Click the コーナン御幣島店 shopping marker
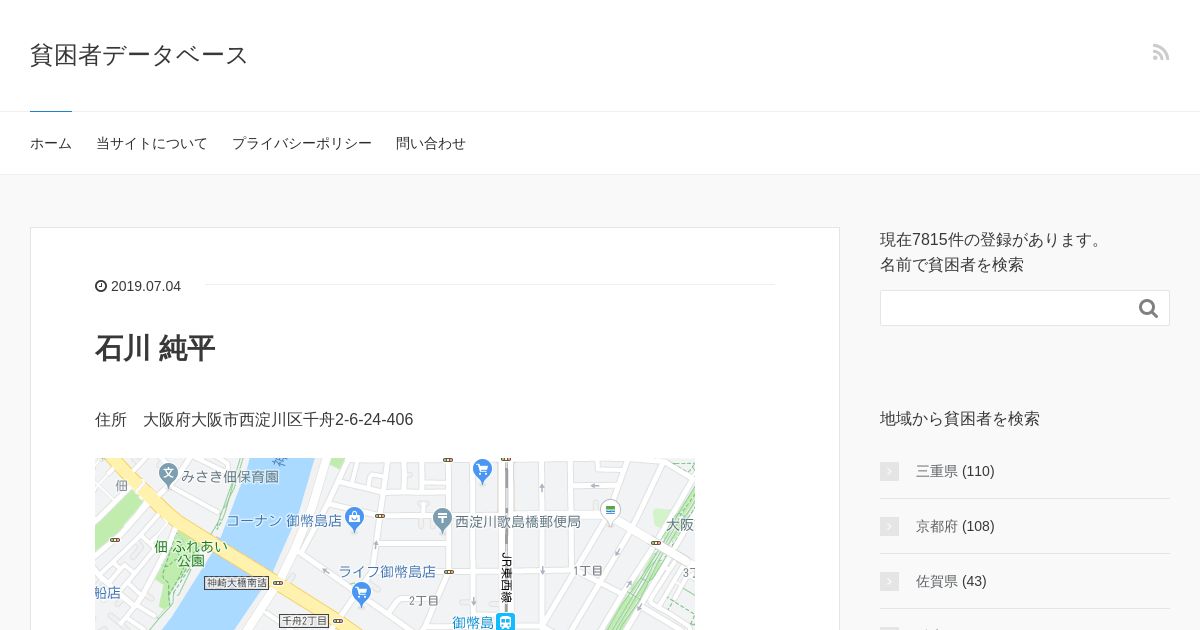The height and width of the screenshot is (630, 1200). coord(354,519)
